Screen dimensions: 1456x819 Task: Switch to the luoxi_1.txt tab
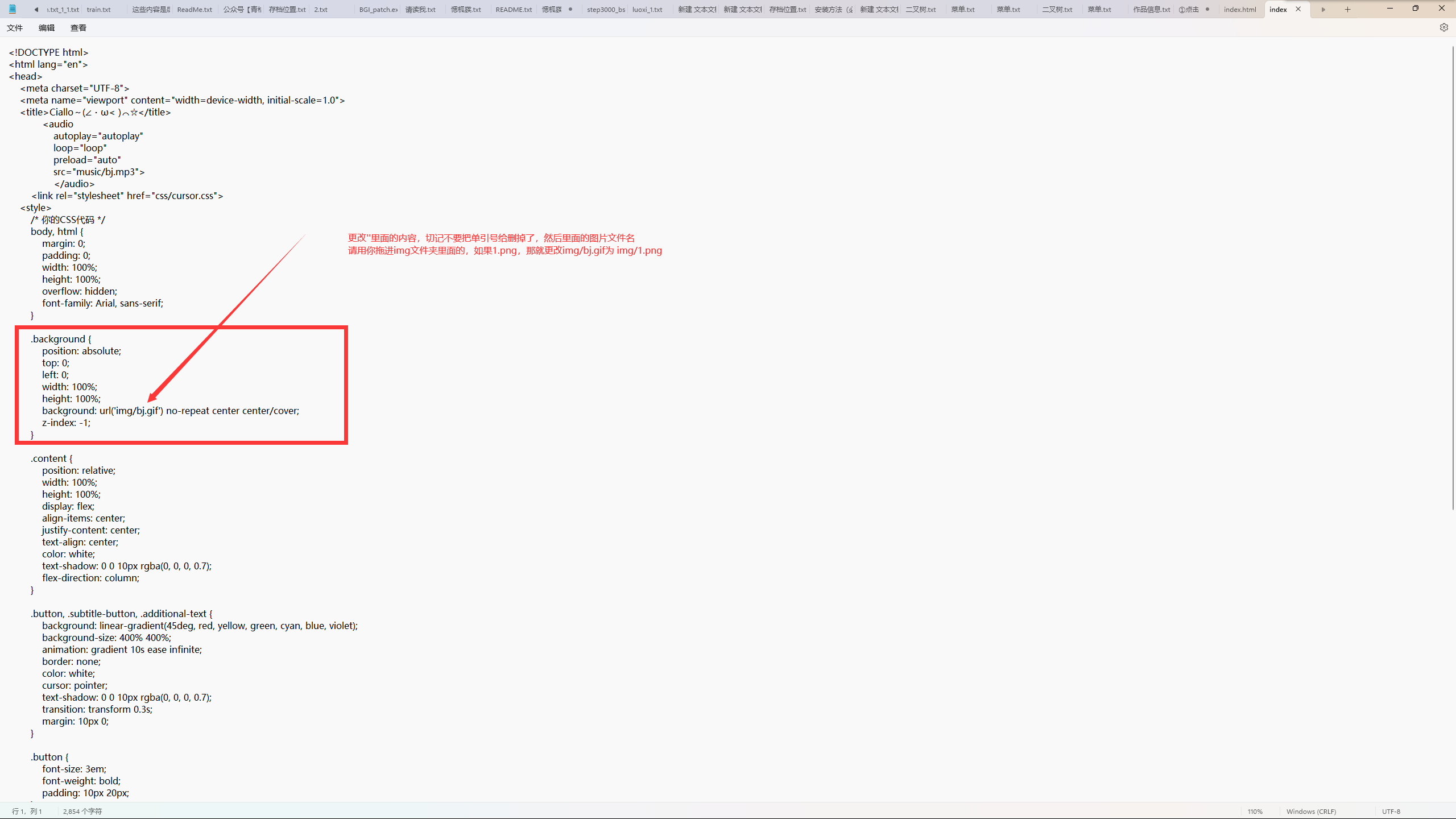coord(647,10)
